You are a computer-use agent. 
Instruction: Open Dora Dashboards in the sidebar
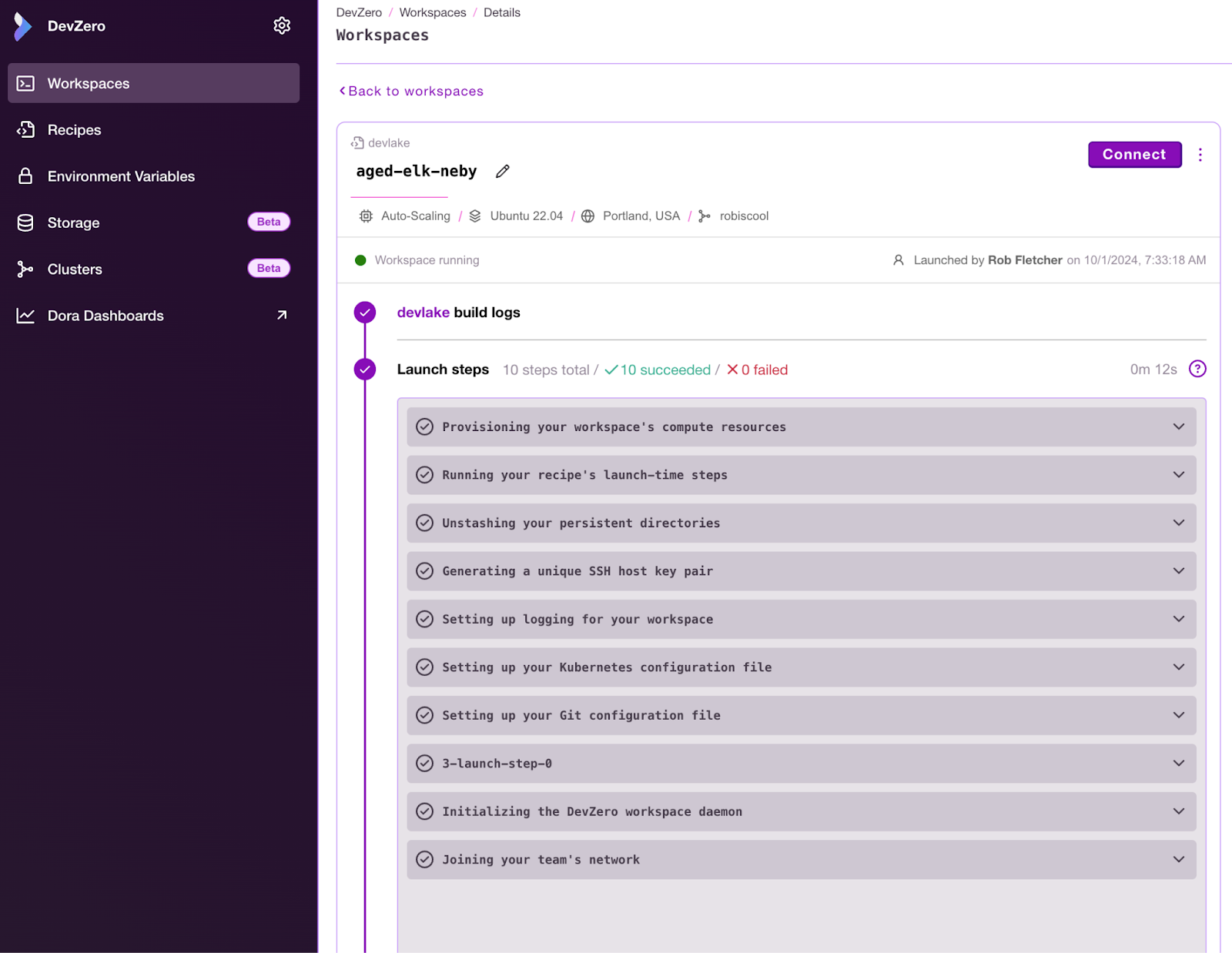pos(153,316)
